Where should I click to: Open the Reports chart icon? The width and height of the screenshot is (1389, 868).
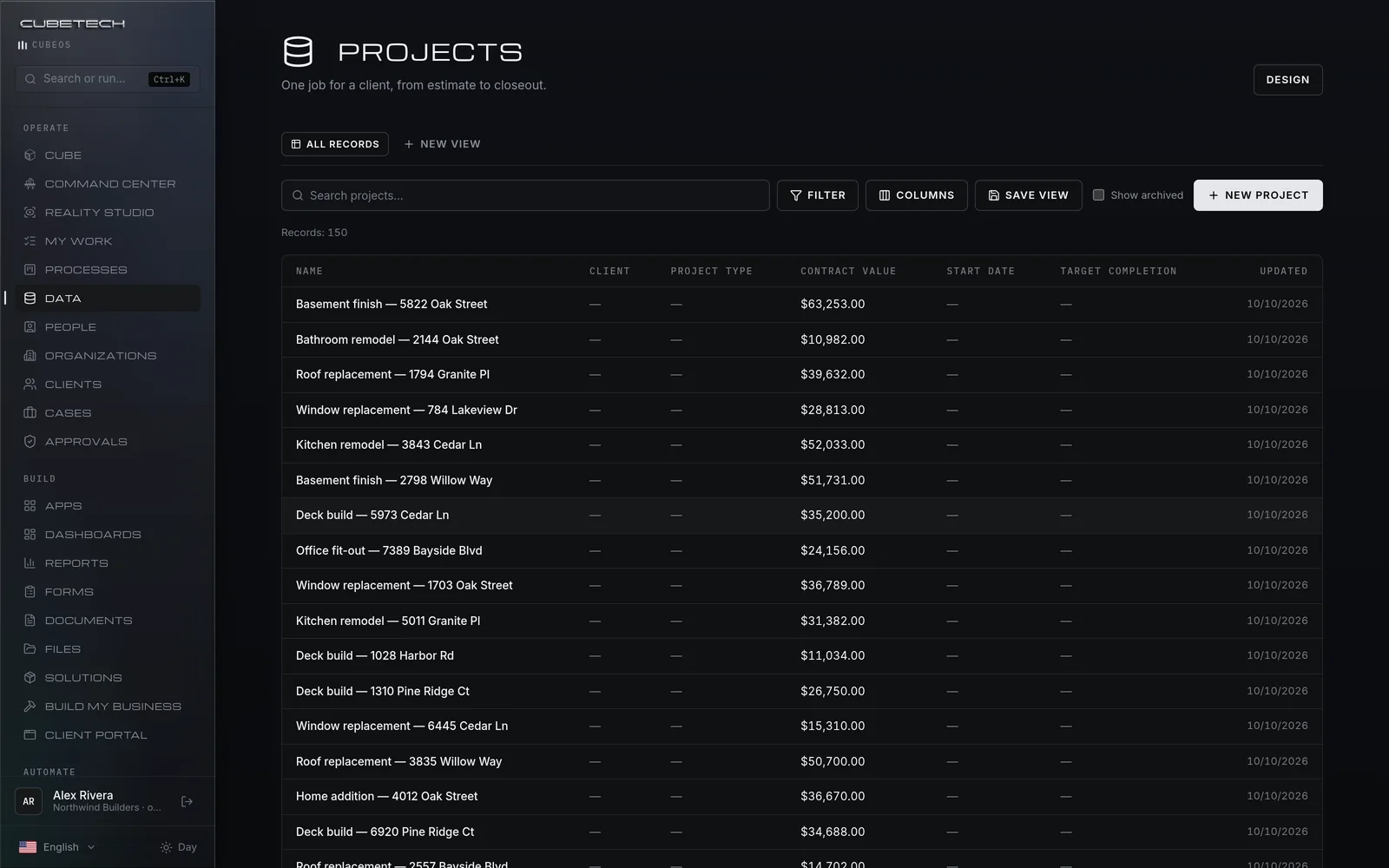coord(30,563)
